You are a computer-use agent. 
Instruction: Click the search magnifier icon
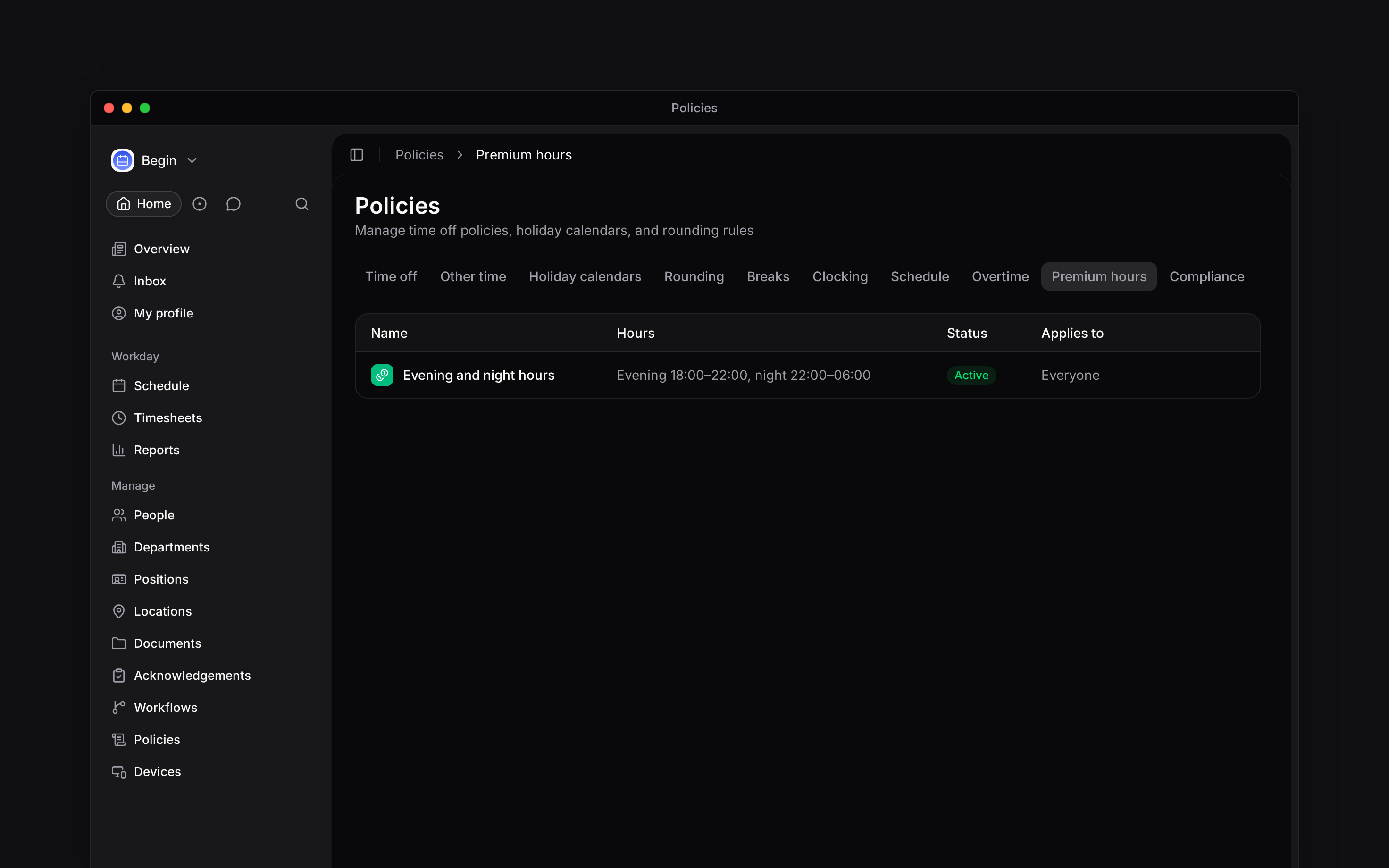point(302,204)
